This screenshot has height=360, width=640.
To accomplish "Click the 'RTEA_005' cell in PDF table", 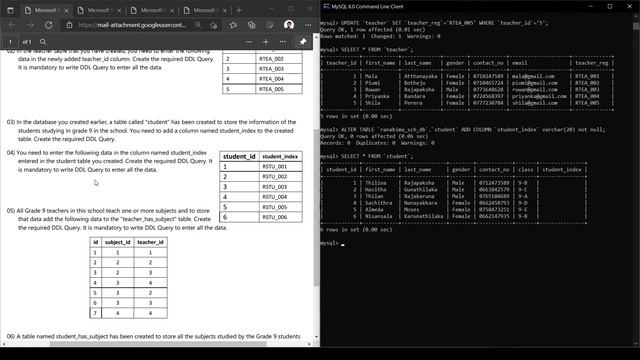I will tap(279, 89).
